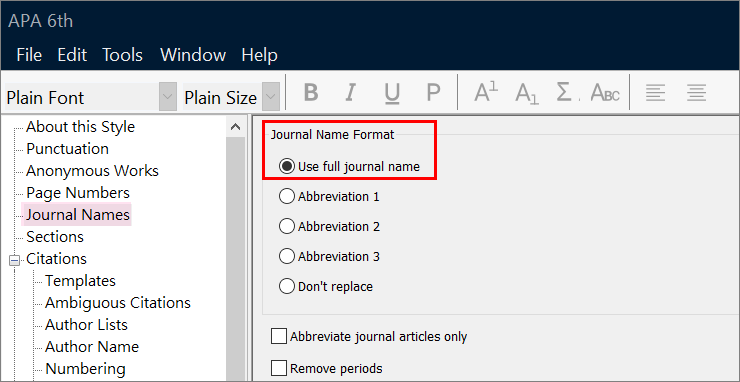Open Ambiguous Citations in the tree
Image resolution: width=740 pixels, height=382 pixels.
click(118, 303)
